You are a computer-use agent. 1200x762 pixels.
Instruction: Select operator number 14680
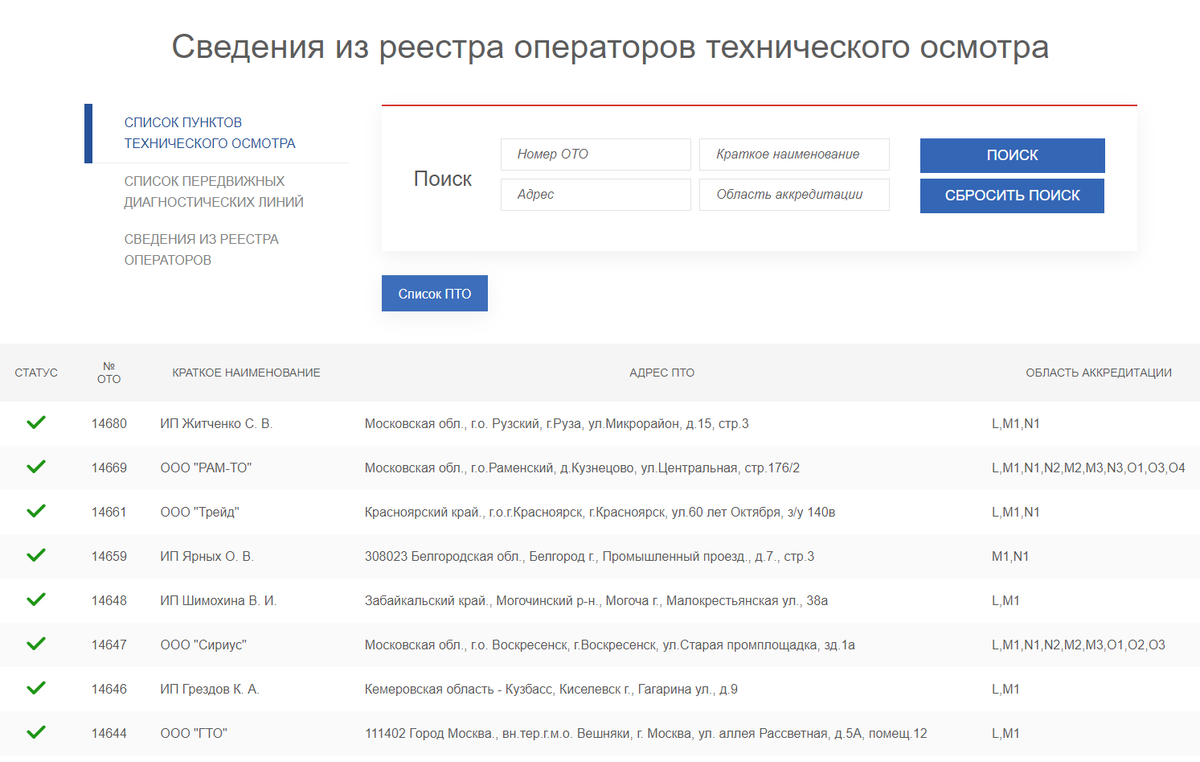point(109,424)
